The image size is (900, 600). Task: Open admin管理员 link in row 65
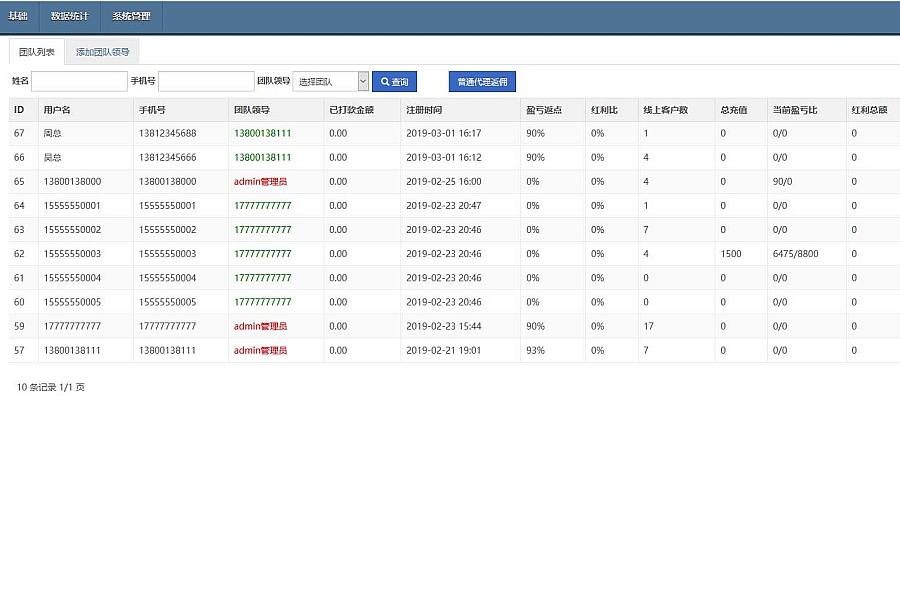point(260,181)
